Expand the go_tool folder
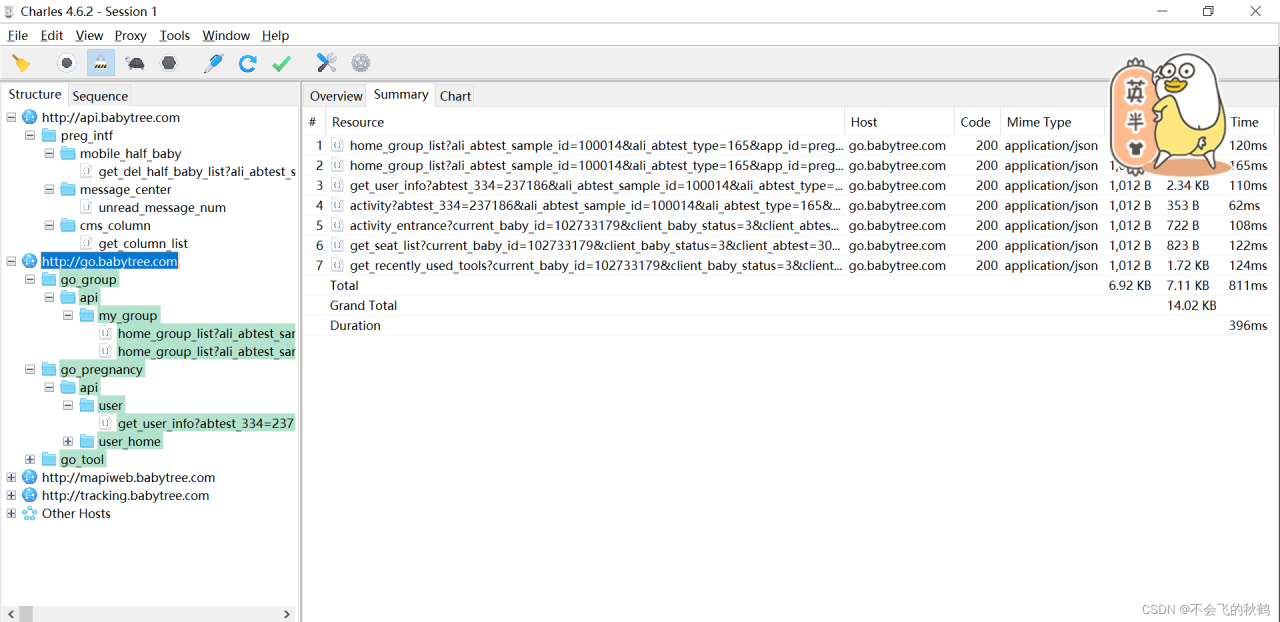The width and height of the screenshot is (1280, 622). (30, 459)
